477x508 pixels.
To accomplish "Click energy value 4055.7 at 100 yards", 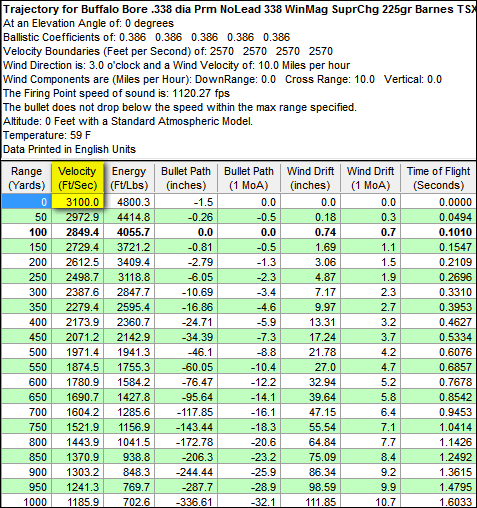I will click(129, 232).
